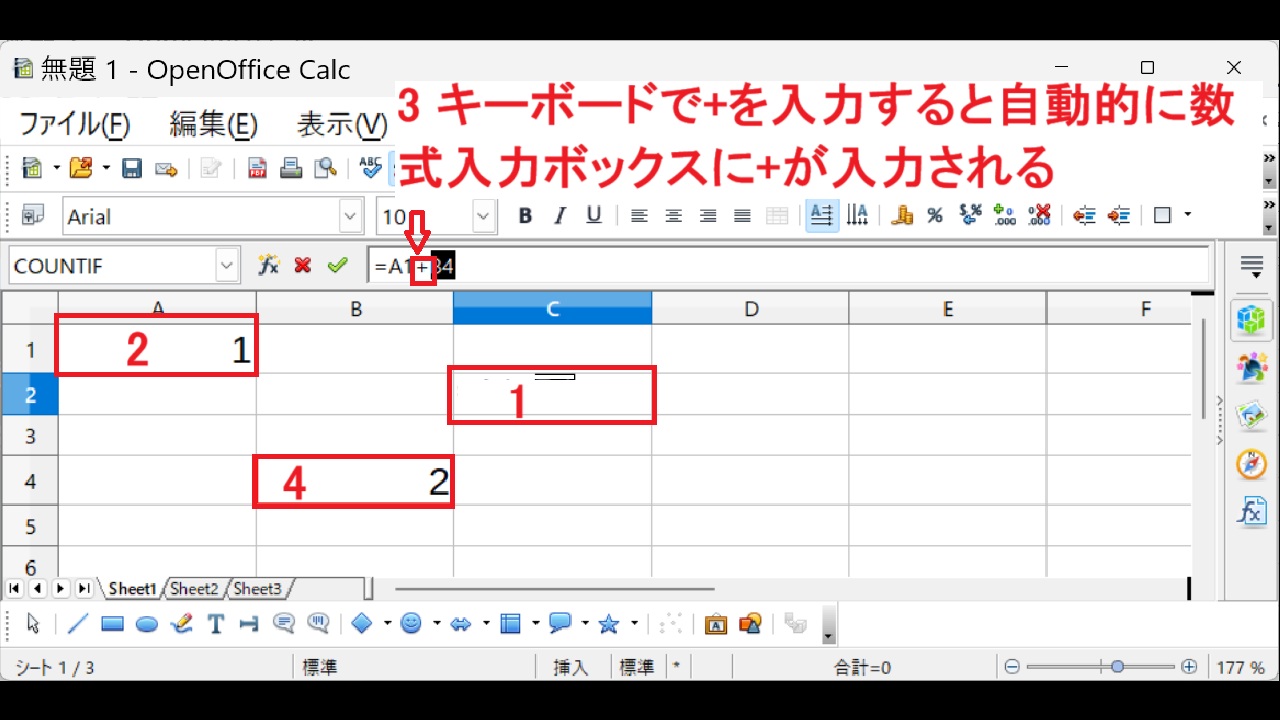Toggle italic formatting
1280x720 pixels.
pos(559,216)
